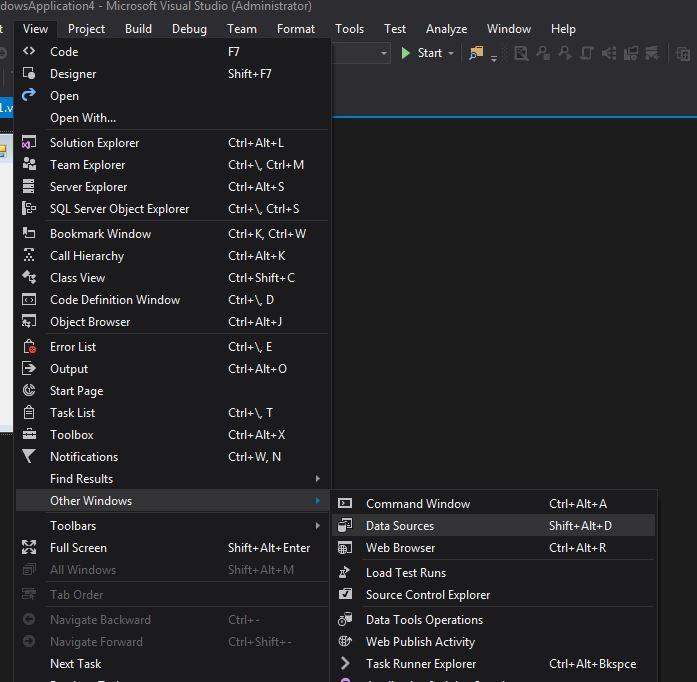Click the Command Window icon
Viewport: 697px width, 682px height.
(345, 503)
